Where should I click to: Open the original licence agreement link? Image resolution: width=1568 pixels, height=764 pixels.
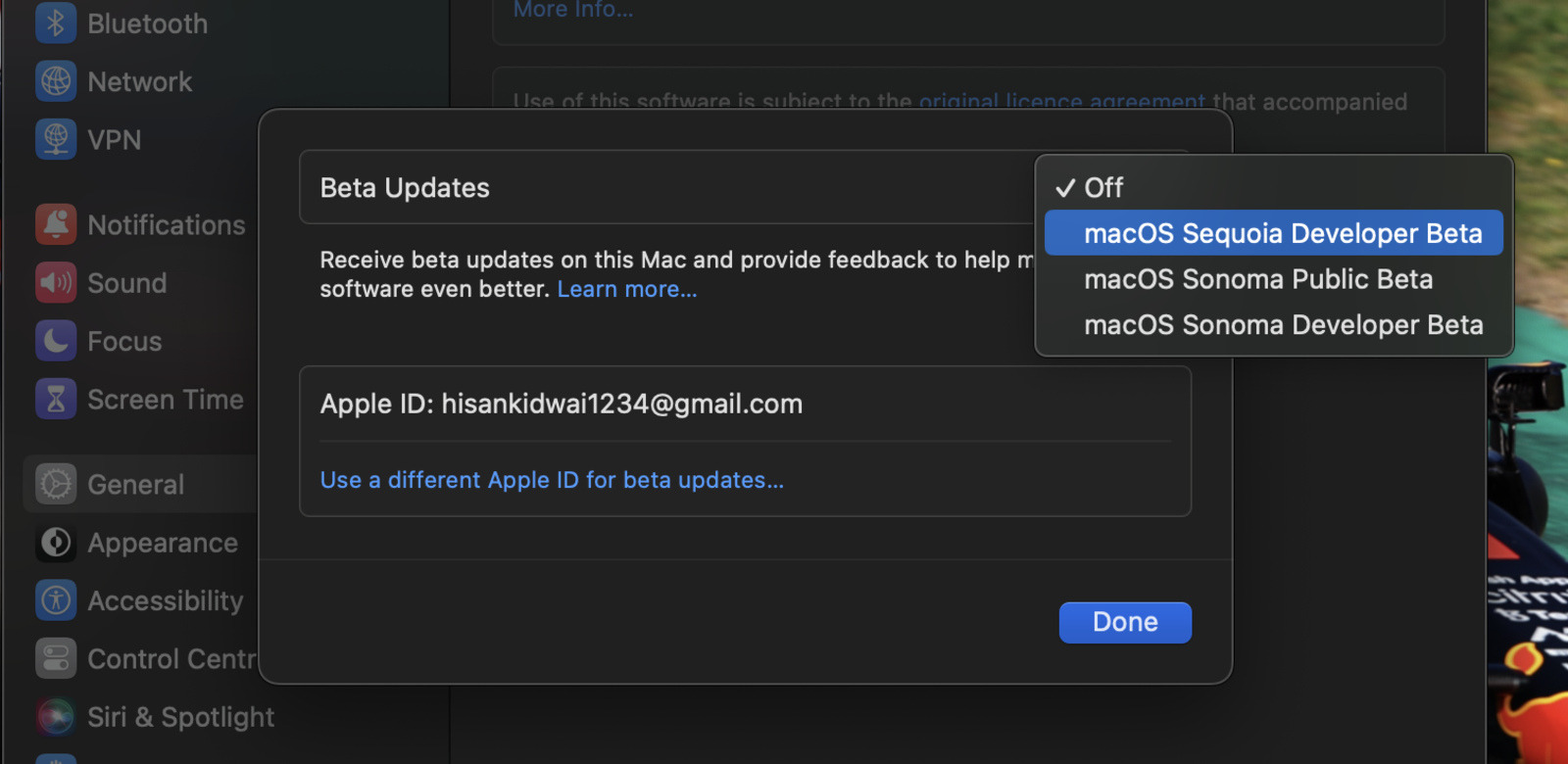point(1061,102)
